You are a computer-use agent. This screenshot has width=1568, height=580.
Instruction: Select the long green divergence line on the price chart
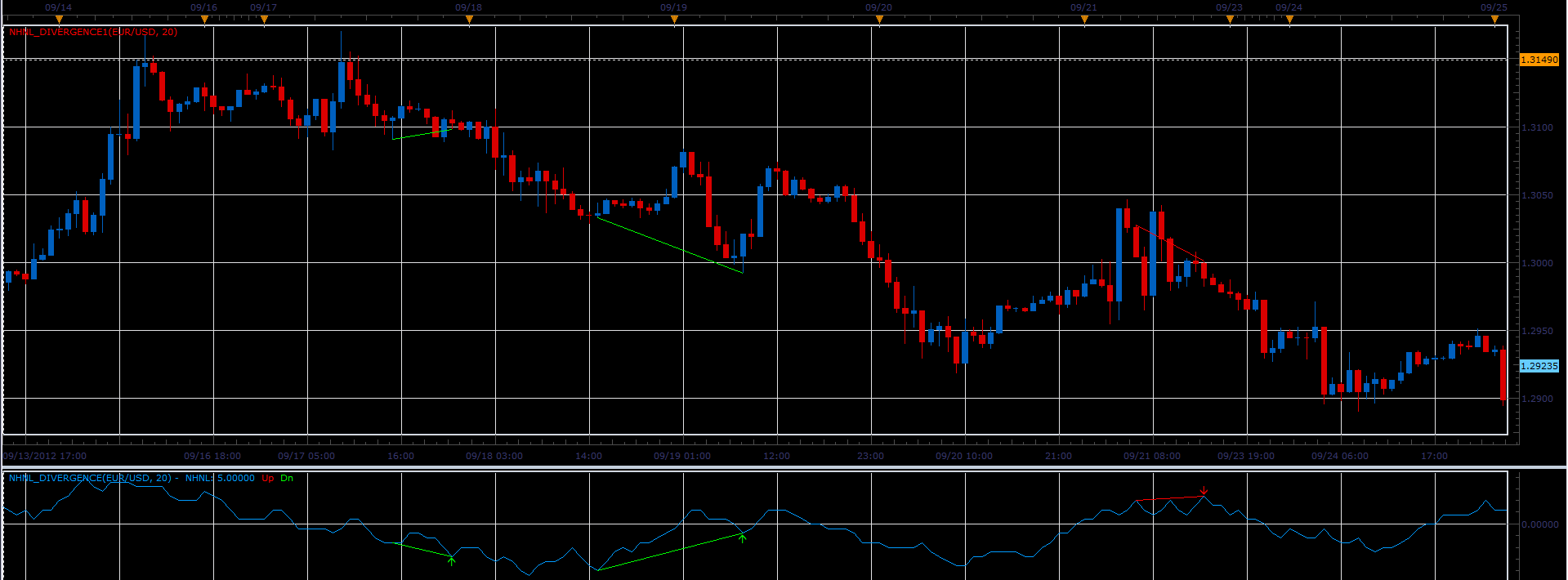(x=669, y=243)
